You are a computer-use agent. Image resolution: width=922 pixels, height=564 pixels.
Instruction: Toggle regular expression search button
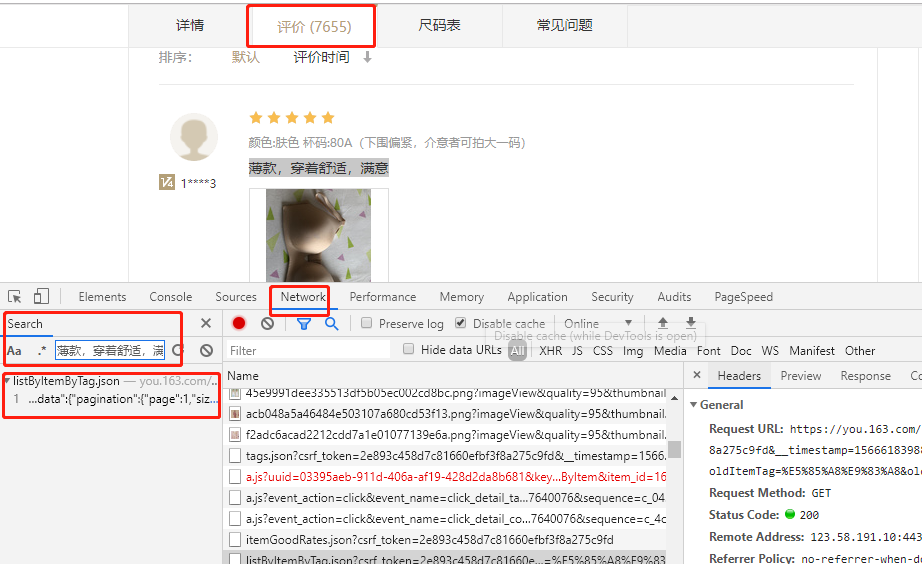click(41, 351)
